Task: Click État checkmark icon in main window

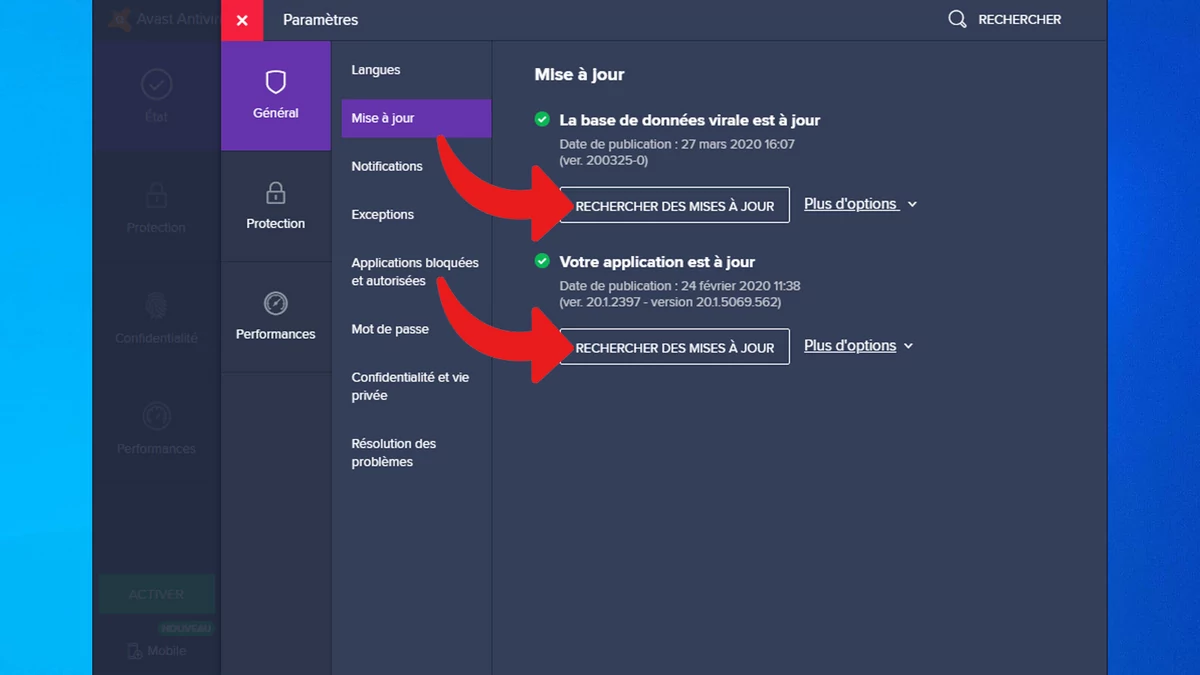Action: (156, 84)
